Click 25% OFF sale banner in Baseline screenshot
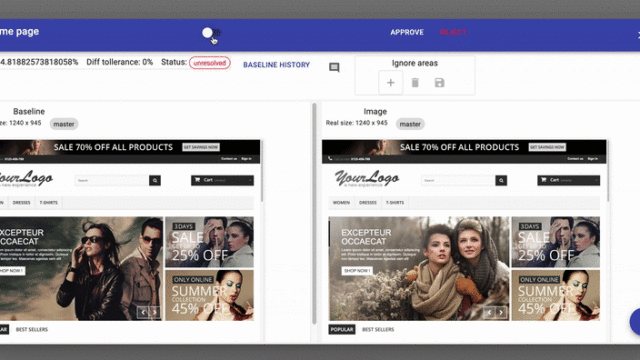The image size is (640, 360). 209,242
